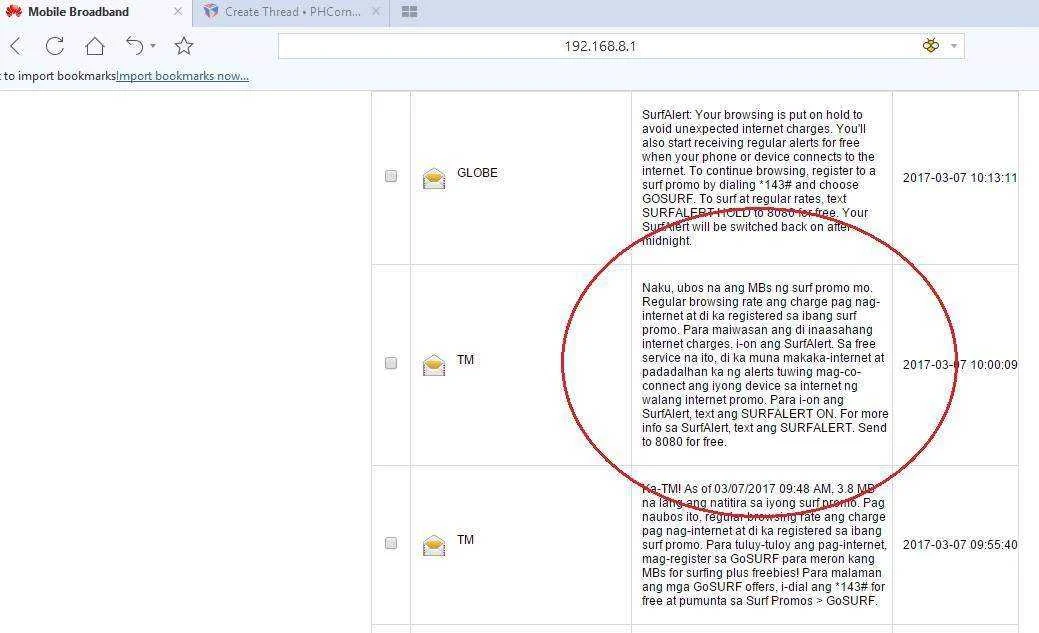Open the tab overview grid icon

tap(410, 12)
